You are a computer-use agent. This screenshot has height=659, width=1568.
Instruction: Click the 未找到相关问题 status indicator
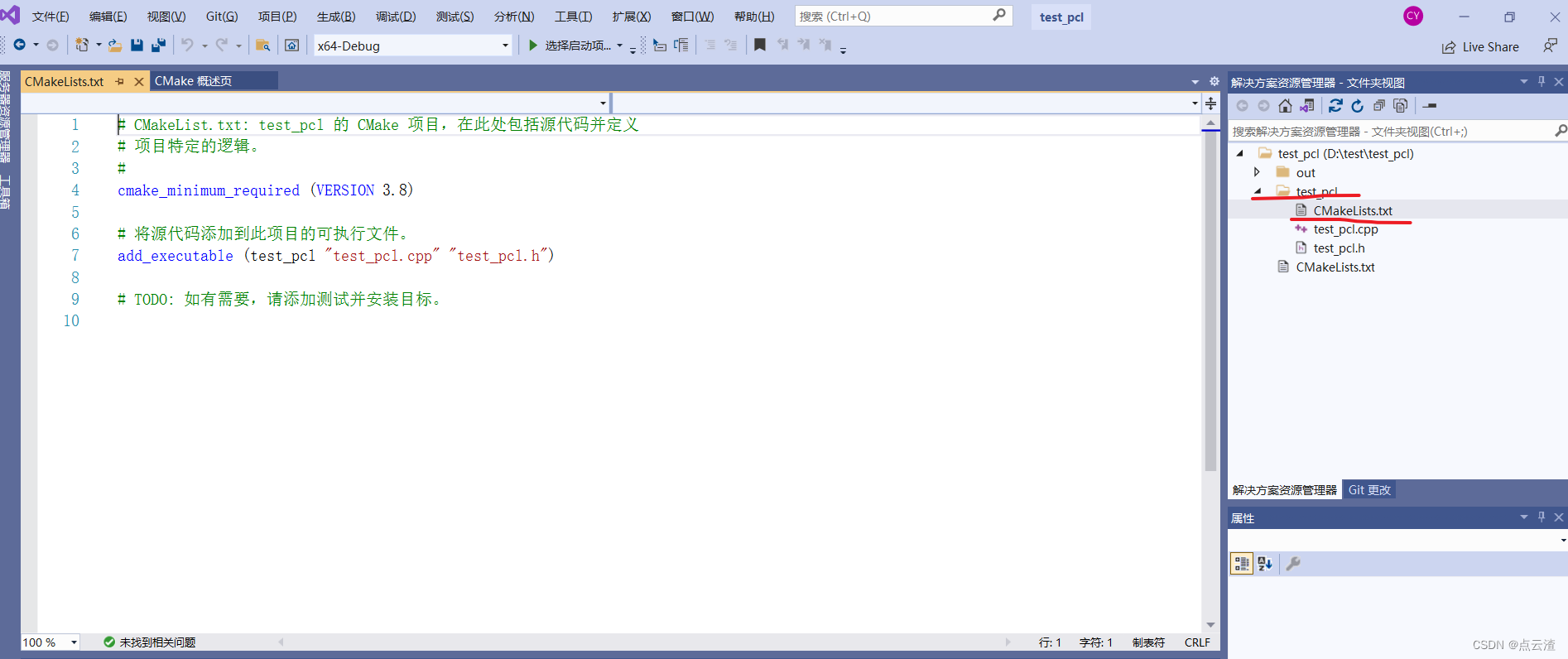pos(150,642)
